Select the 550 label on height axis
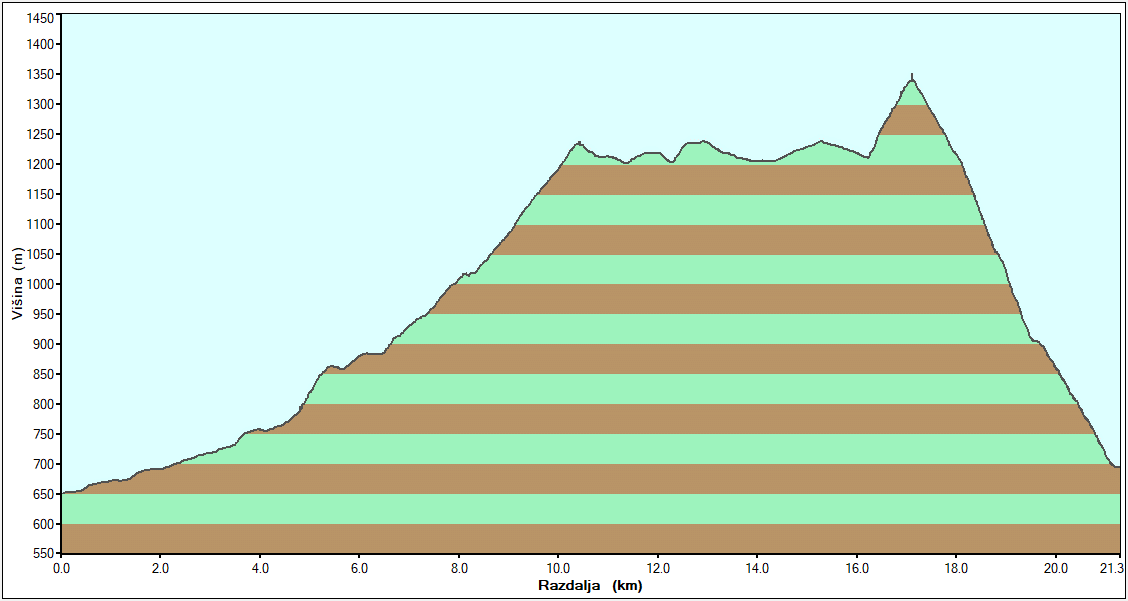 pyautogui.click(x=45, y=554)
